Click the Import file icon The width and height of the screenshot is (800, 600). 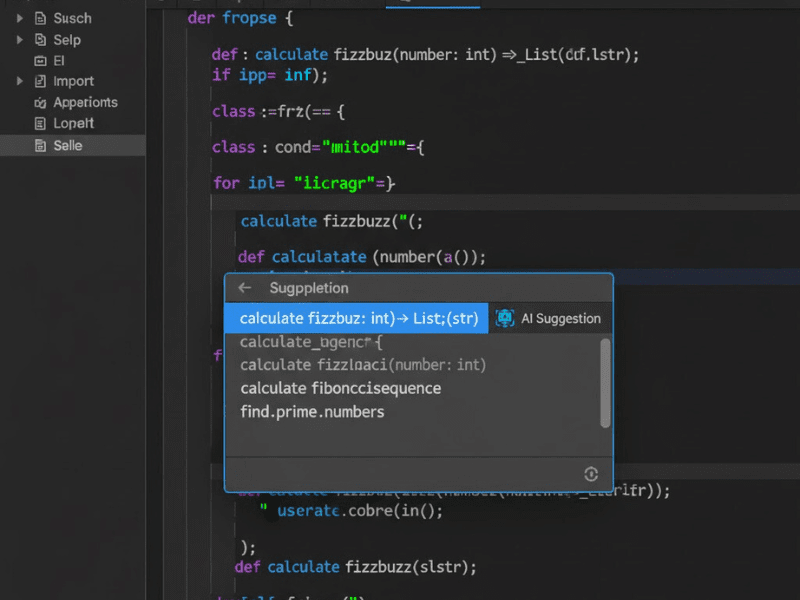coord(39,81)
